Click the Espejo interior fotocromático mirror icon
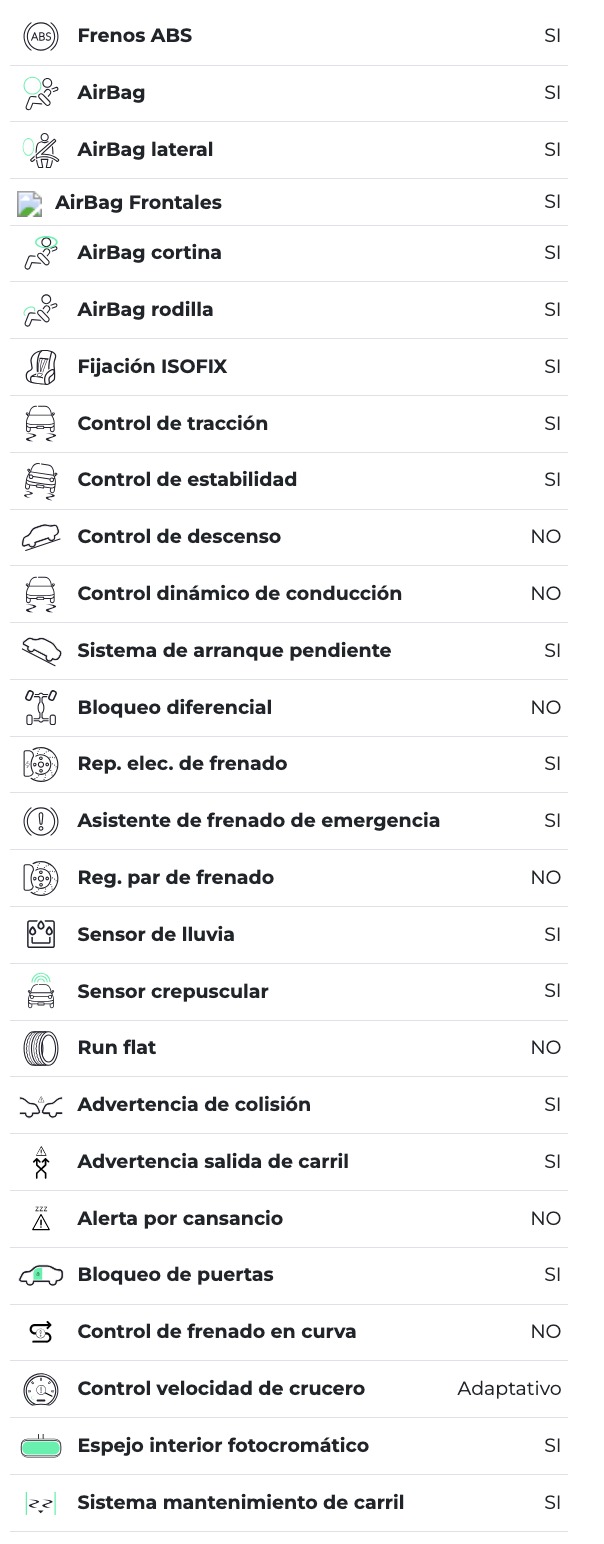This screenshot has height=1544, width=604. 40,1445
